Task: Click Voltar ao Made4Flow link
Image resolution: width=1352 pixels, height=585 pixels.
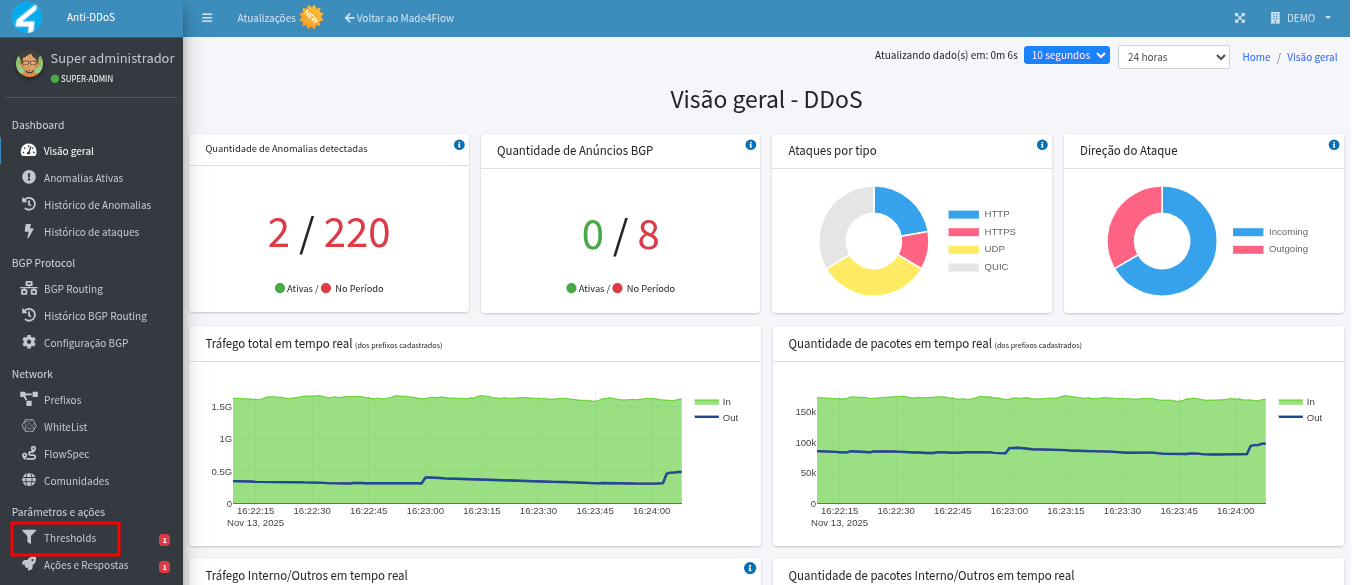Action: pyautogui.click(x=399, y=18)
